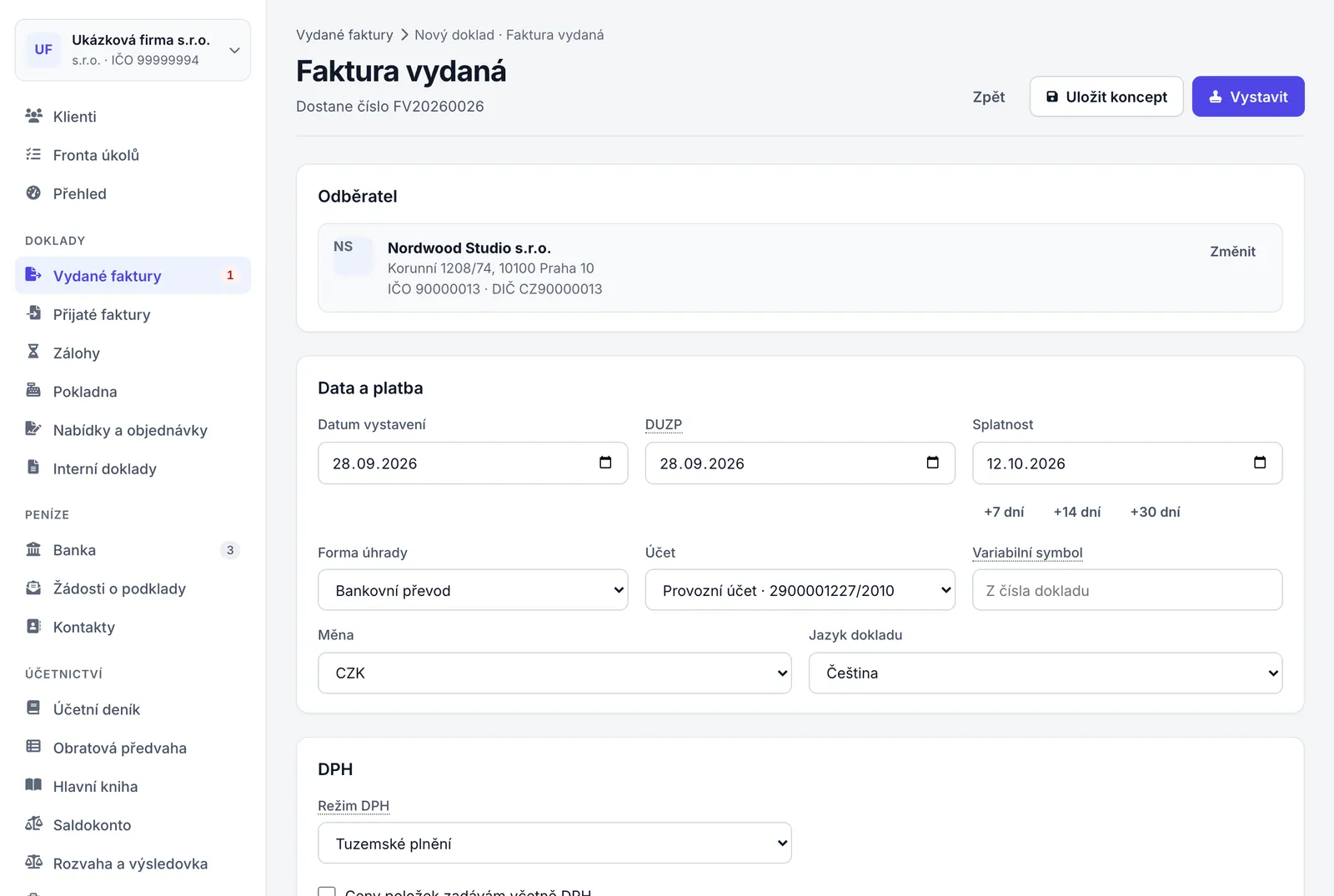Click the Zálohy hourglass icon

click(x=33, y=352)
